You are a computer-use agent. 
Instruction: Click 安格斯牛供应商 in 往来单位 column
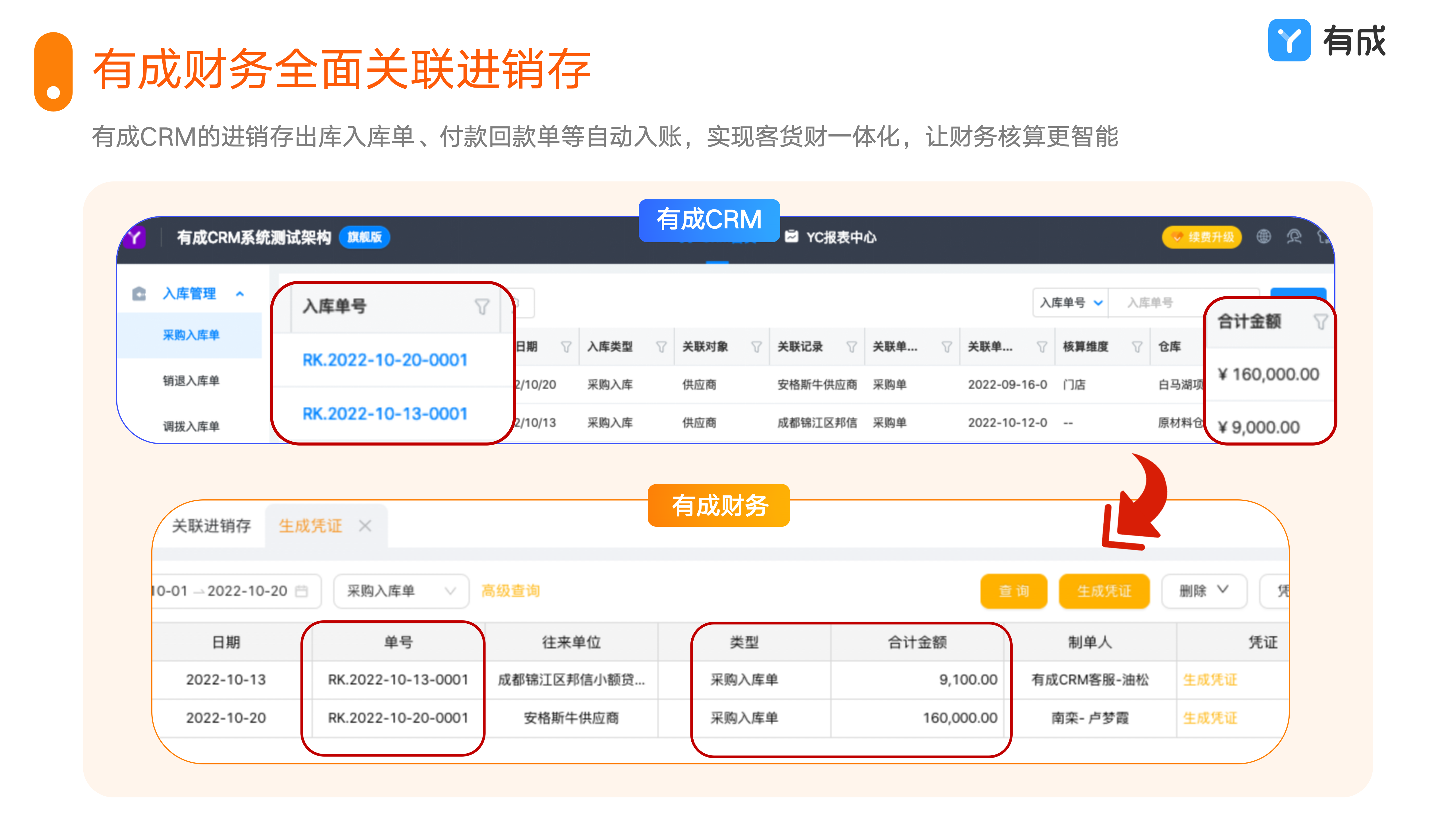[571, 718]
